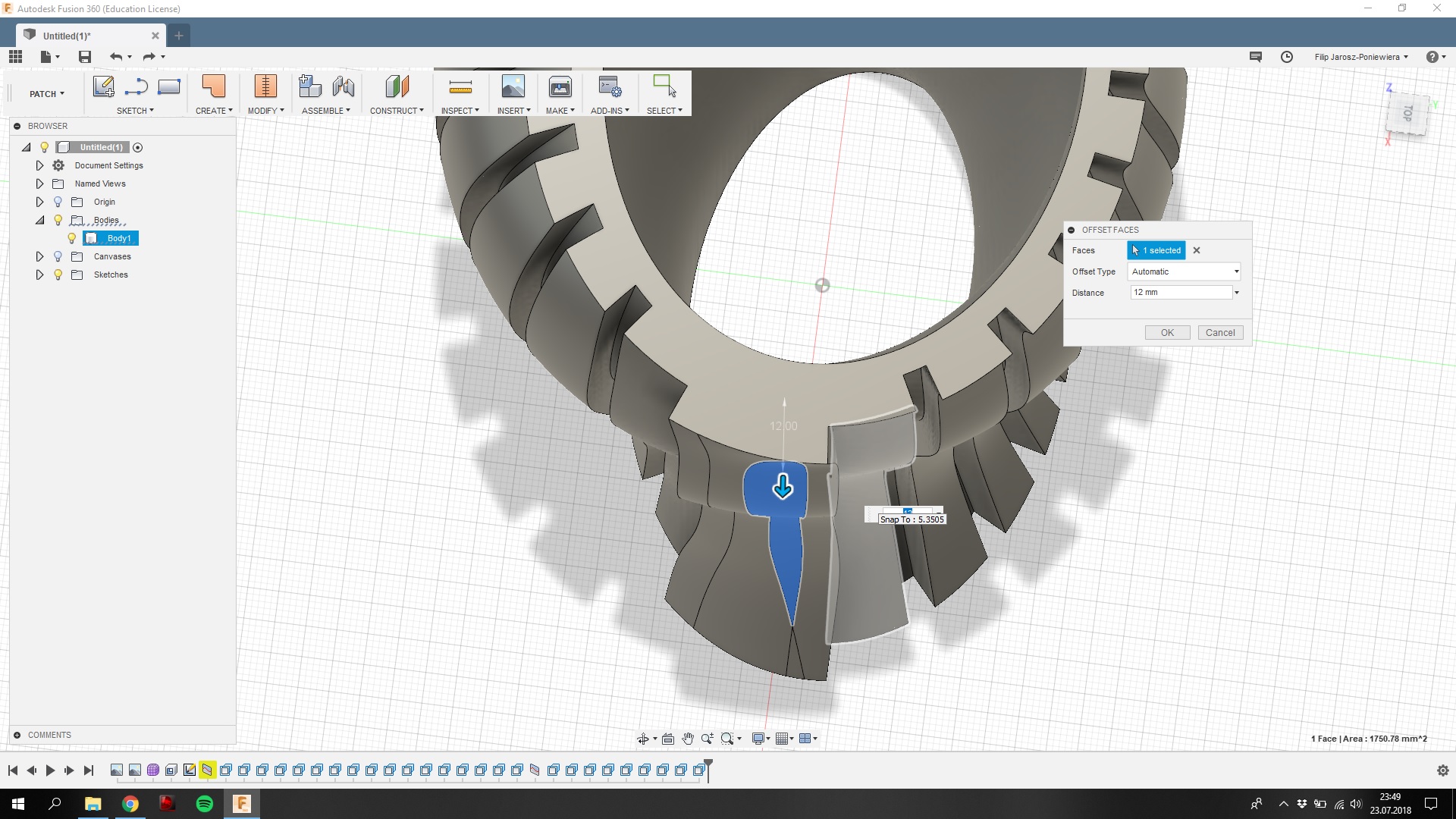
Task: Open the INSPECT menu
Action: (x=460, y=111)
